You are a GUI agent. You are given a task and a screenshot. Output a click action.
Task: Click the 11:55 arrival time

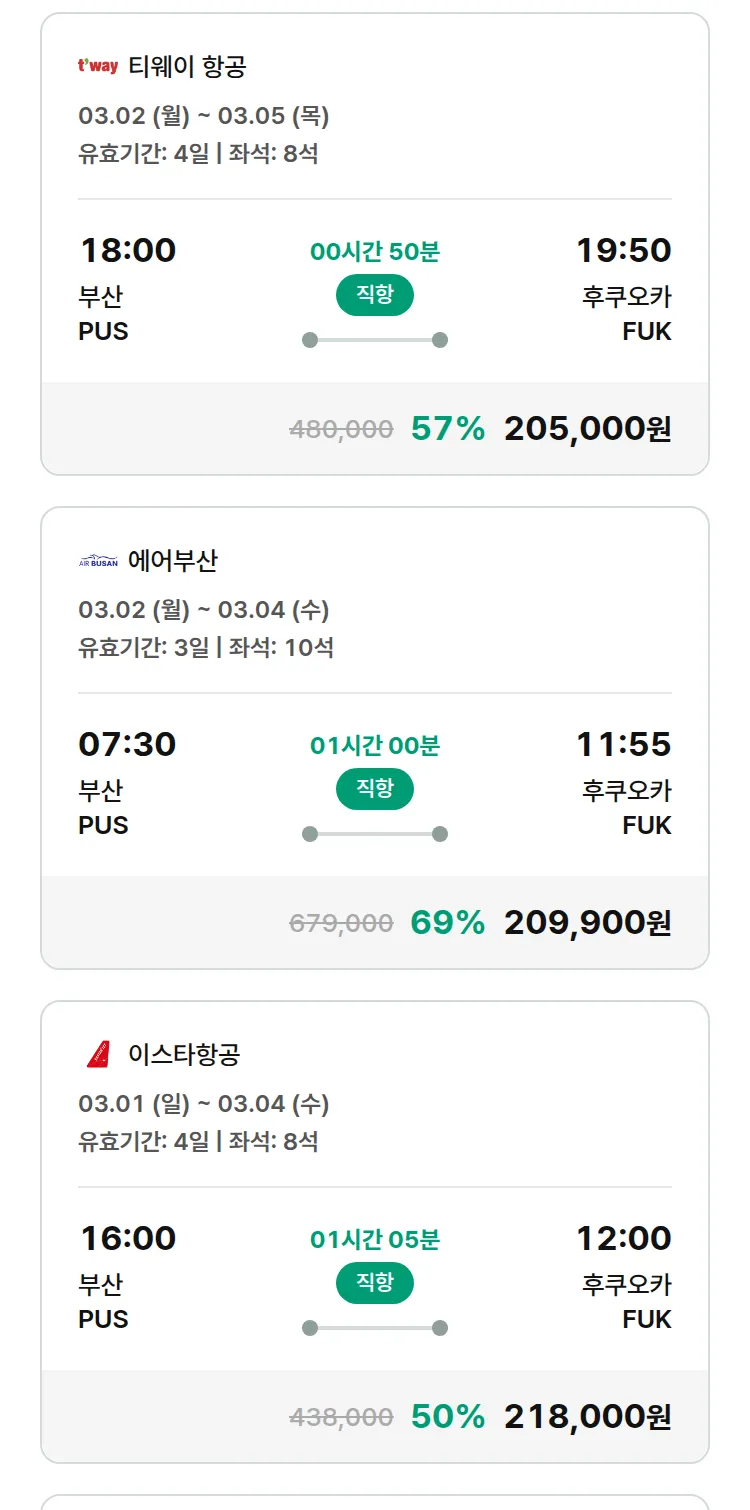tap(623, 744)
